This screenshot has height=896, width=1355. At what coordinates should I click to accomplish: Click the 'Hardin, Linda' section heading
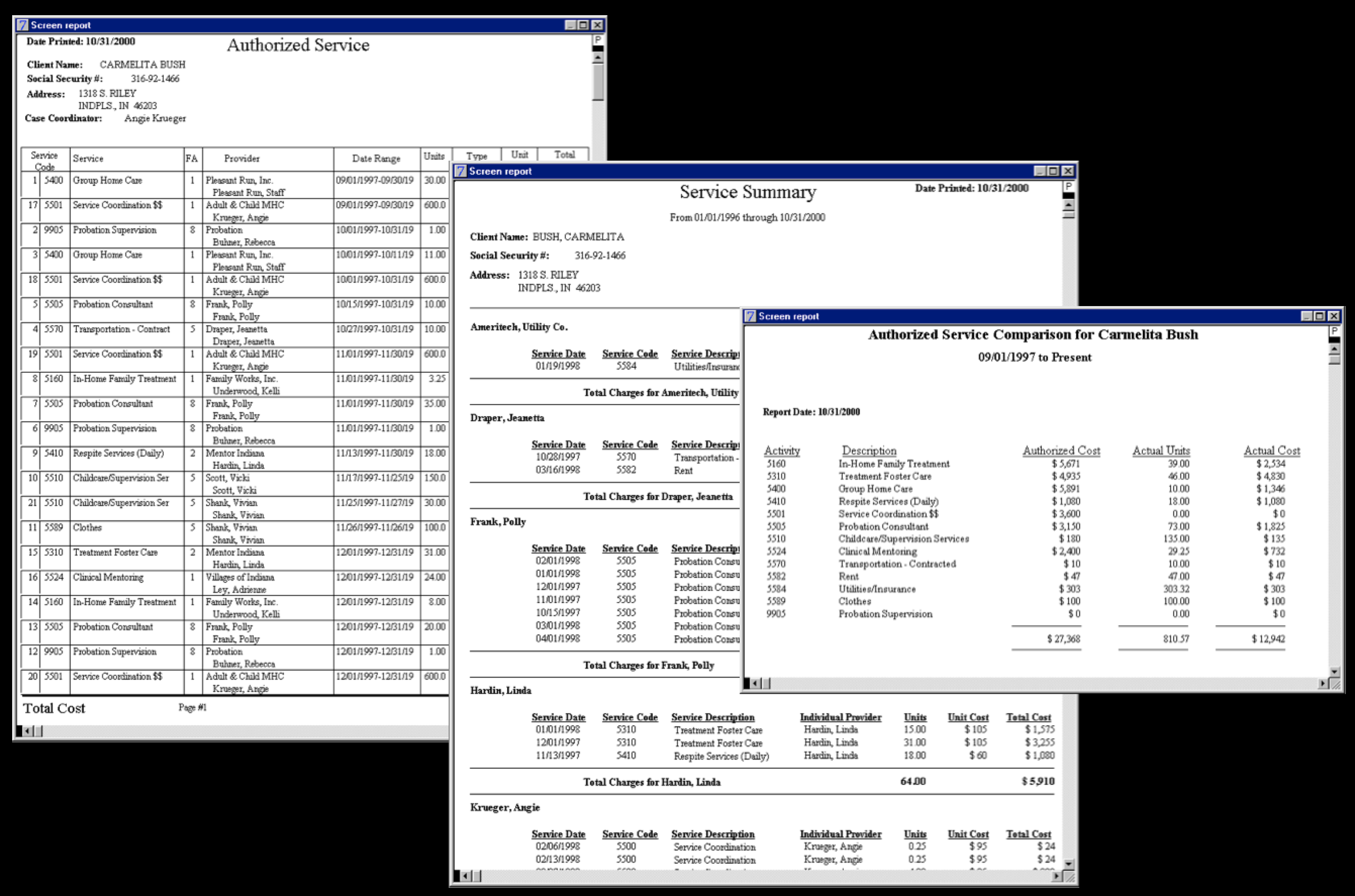[501, 690]
